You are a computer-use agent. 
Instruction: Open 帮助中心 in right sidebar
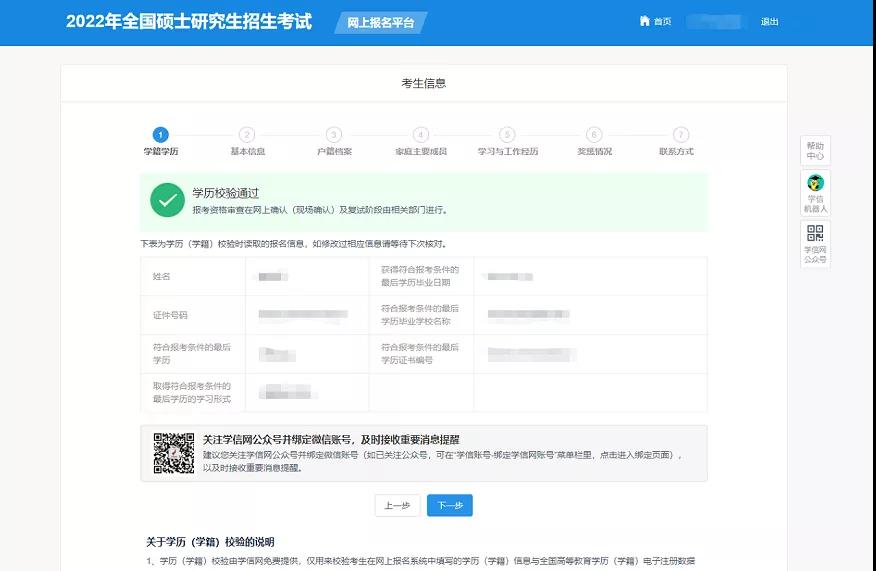pyautogui.click(x=815, y=151)
